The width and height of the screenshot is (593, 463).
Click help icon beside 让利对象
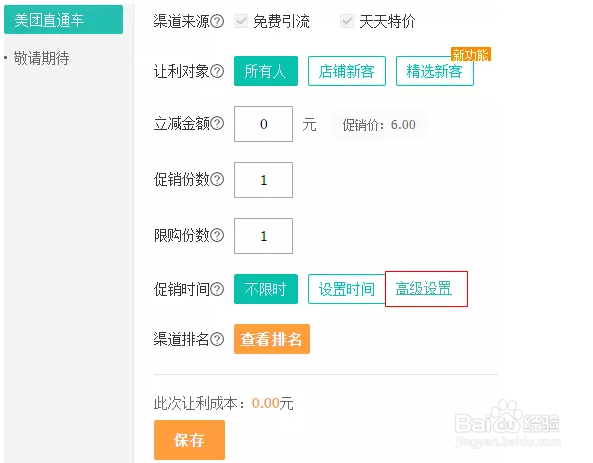tap(217, 71)
